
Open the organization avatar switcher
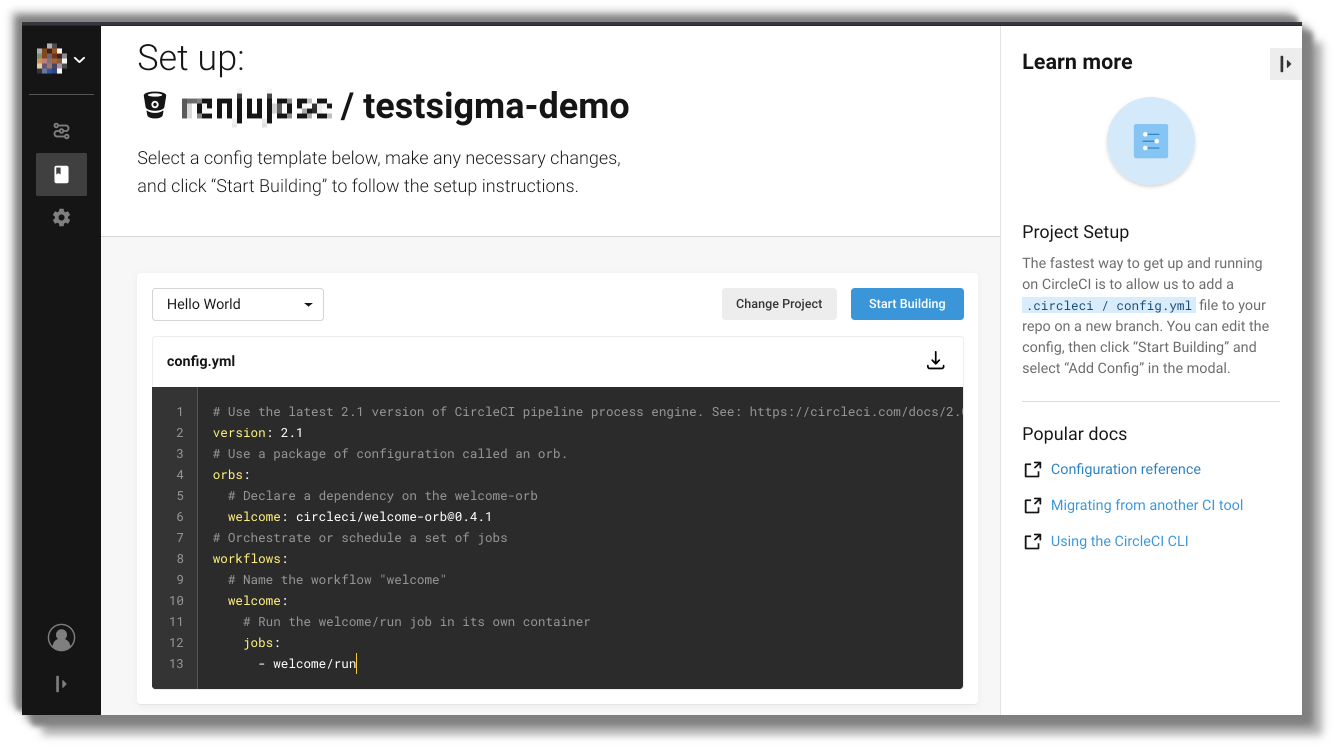(61, 60)
